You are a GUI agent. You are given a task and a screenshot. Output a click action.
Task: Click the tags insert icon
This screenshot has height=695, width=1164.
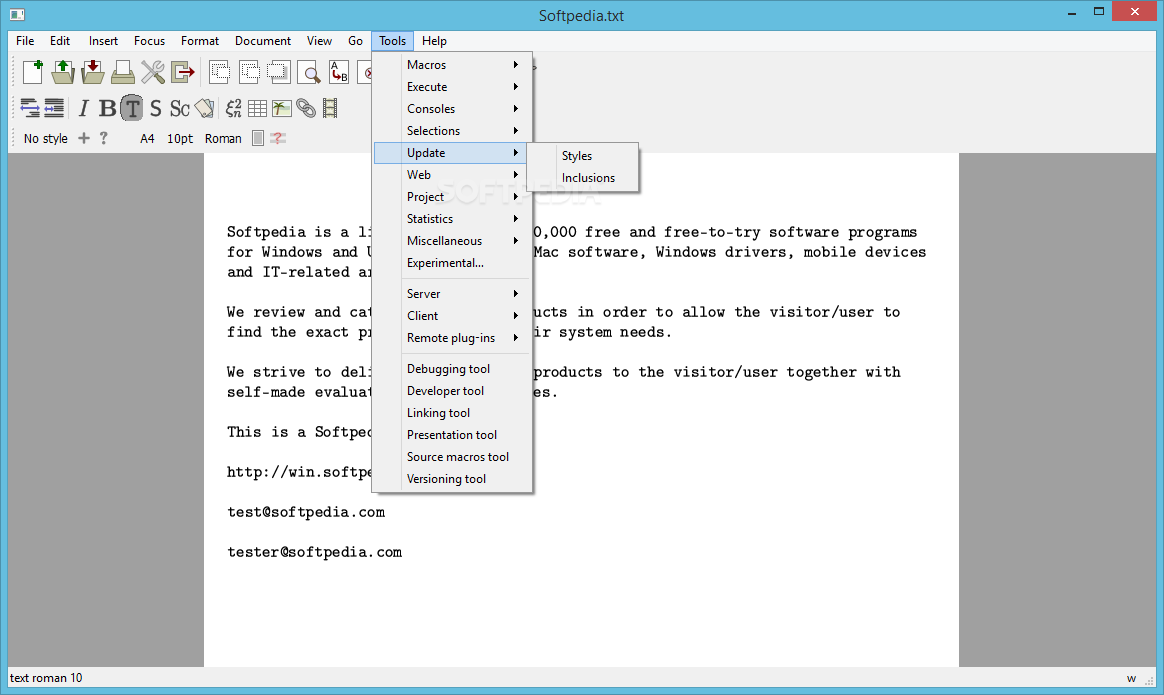click(x=205, y=108)
